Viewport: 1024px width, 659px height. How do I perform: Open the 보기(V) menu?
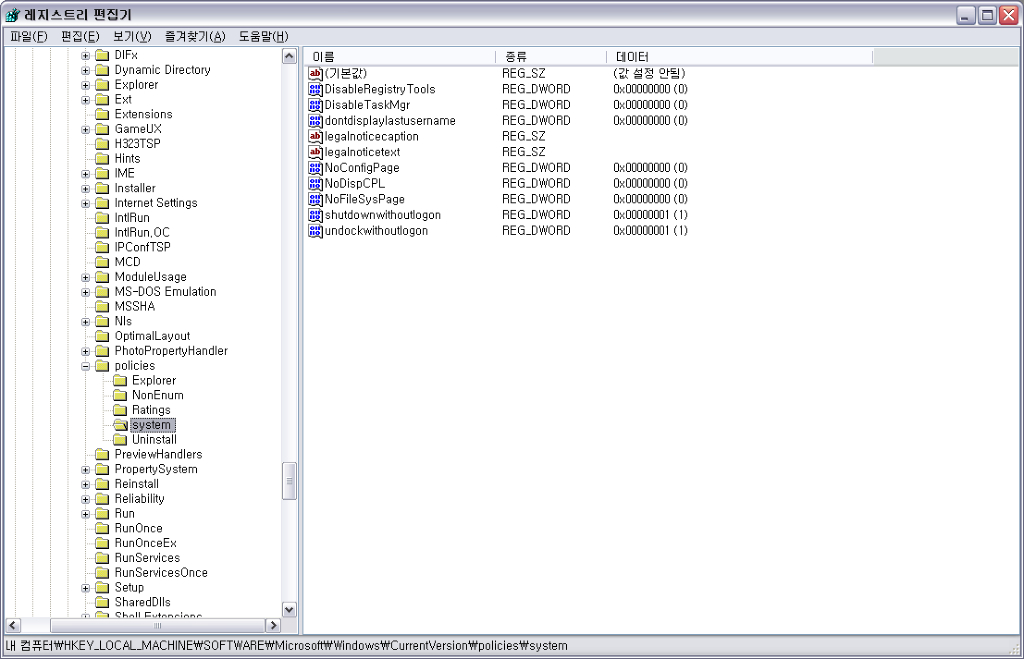[132, 37]
